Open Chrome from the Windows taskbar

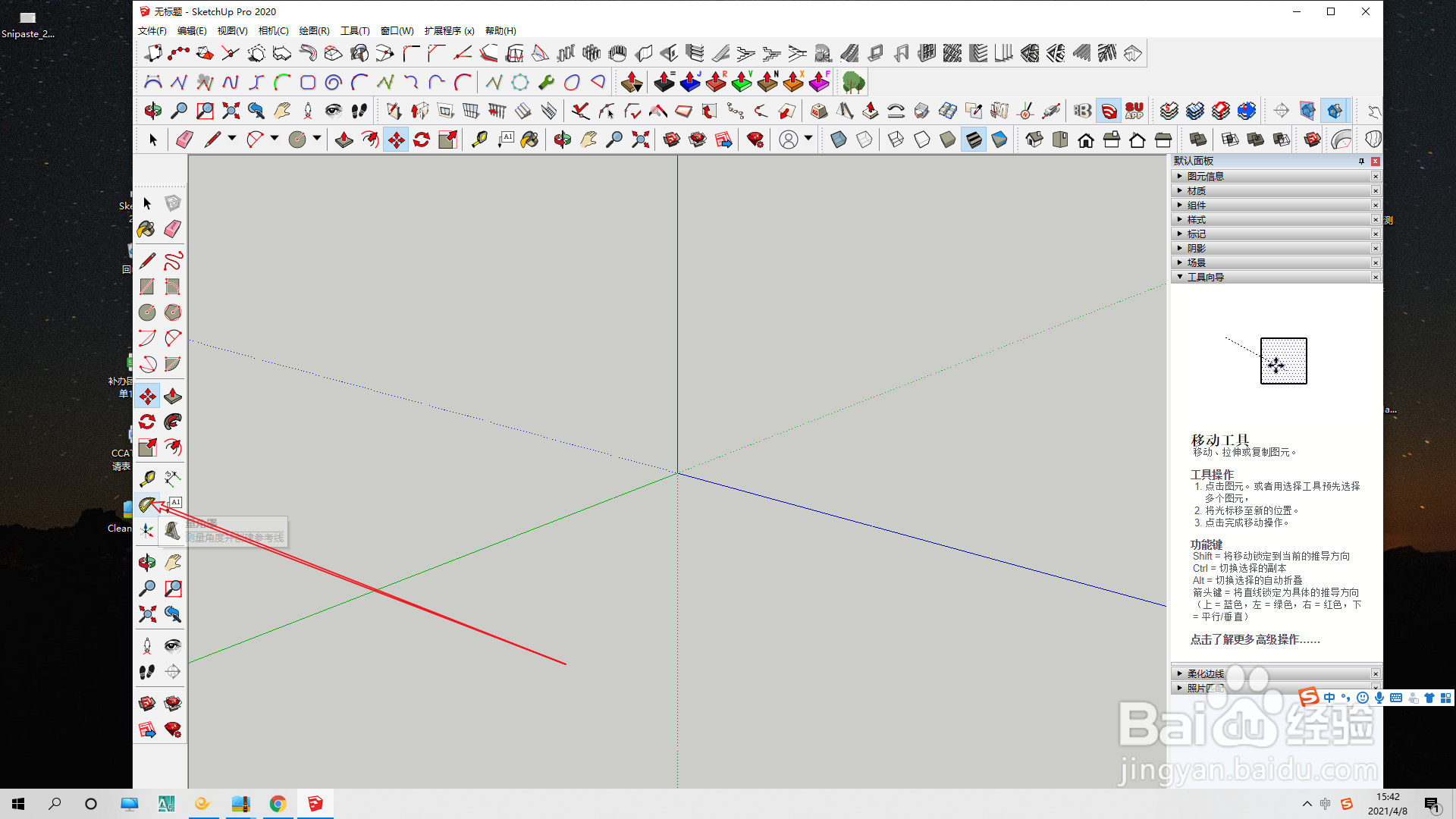click(x=278, y=804)
